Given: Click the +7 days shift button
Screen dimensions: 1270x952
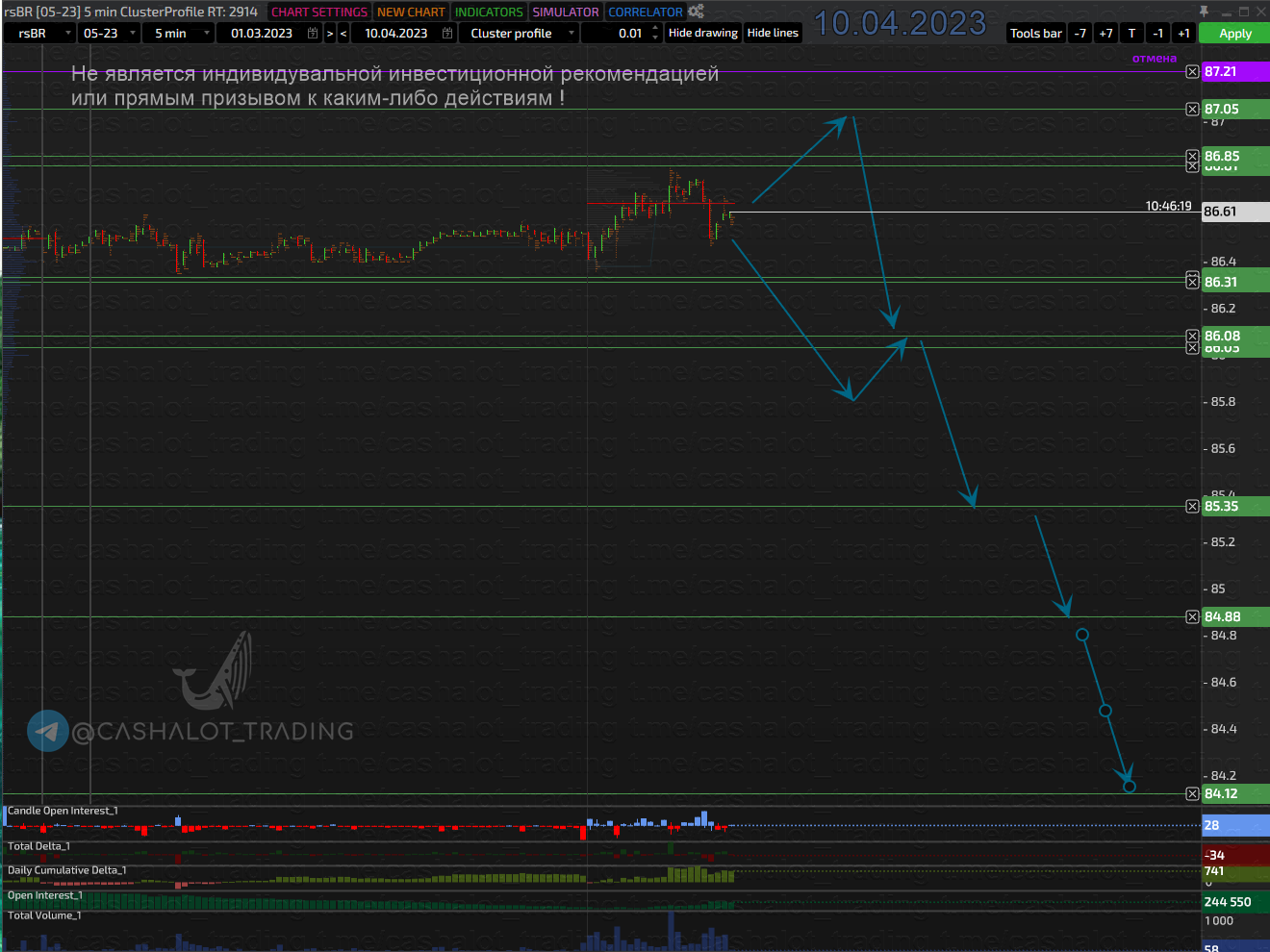Looking at the screenshot, I should point(1105,33).
